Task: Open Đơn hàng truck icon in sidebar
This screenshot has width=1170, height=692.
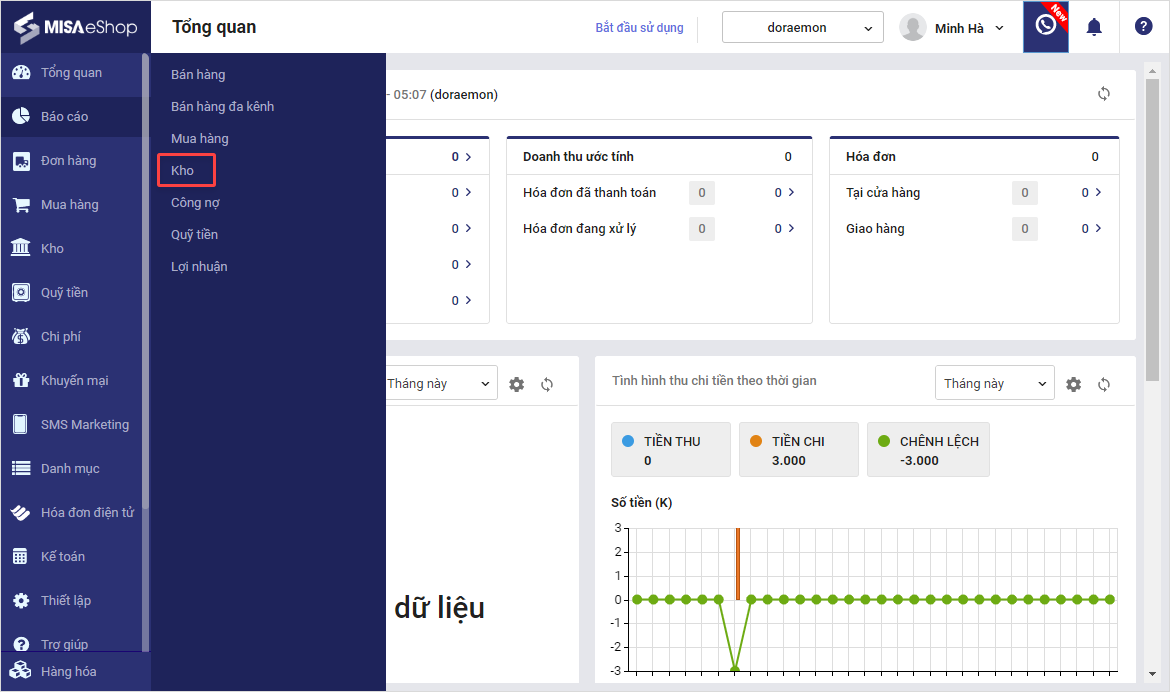Action: pos(22,160)
